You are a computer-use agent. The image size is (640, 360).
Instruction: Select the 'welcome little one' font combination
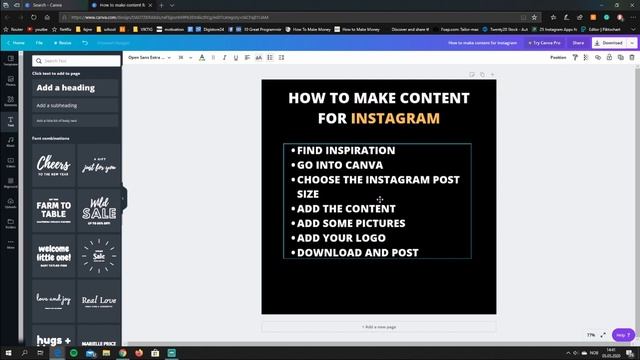click(53, 256)
